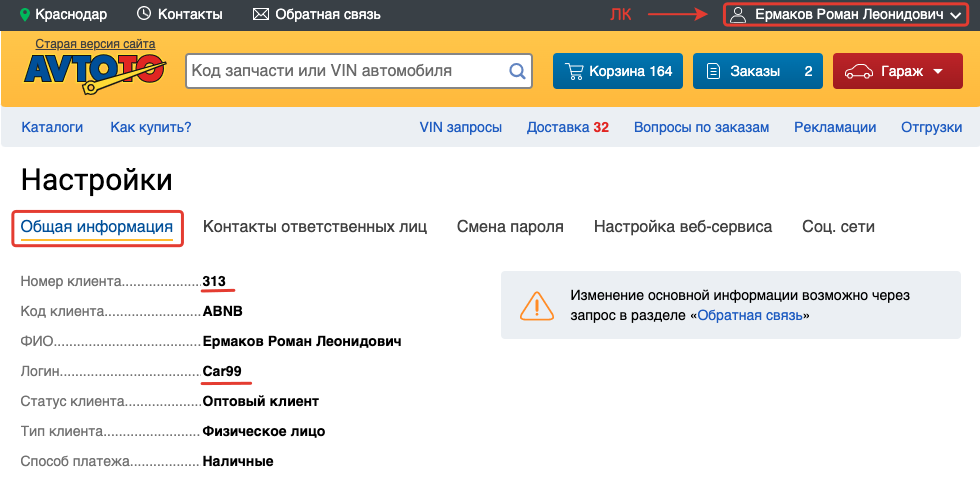Click the Настройки page heading
The image size is (980, 477).
pyautogui.click(x=96, y=180)
